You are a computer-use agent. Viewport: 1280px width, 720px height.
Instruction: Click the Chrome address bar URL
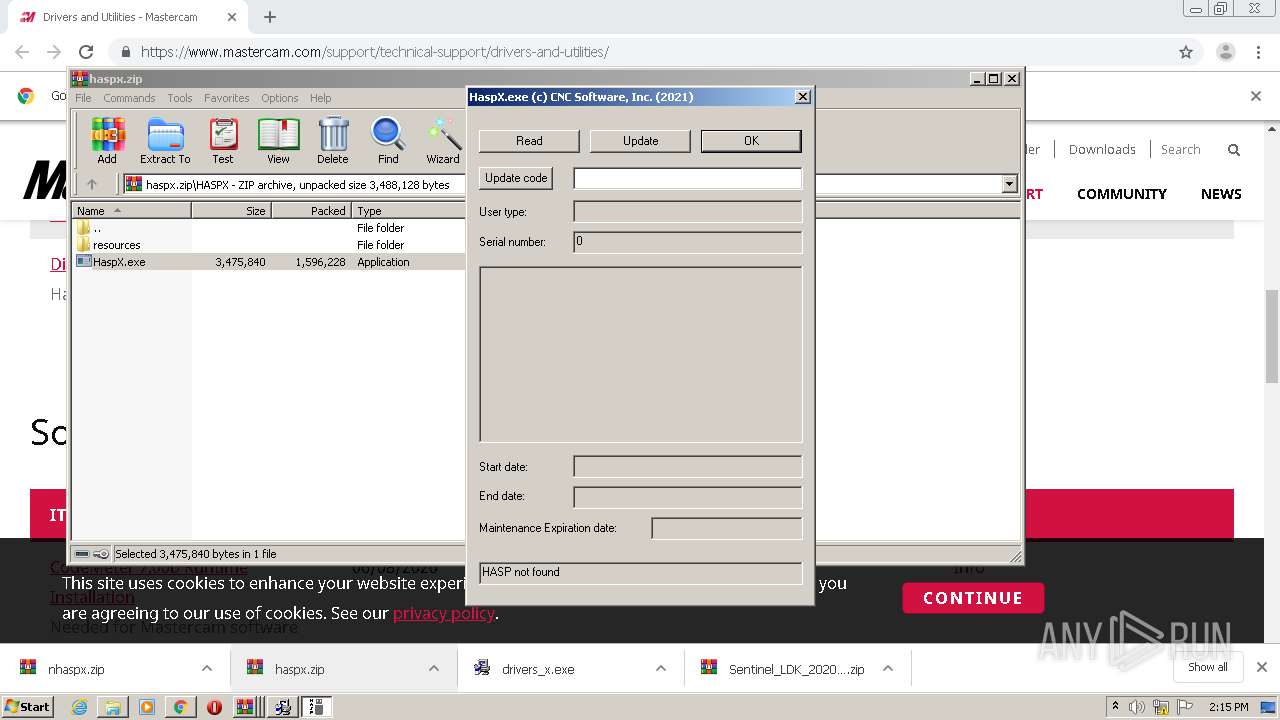coord(374,52)
